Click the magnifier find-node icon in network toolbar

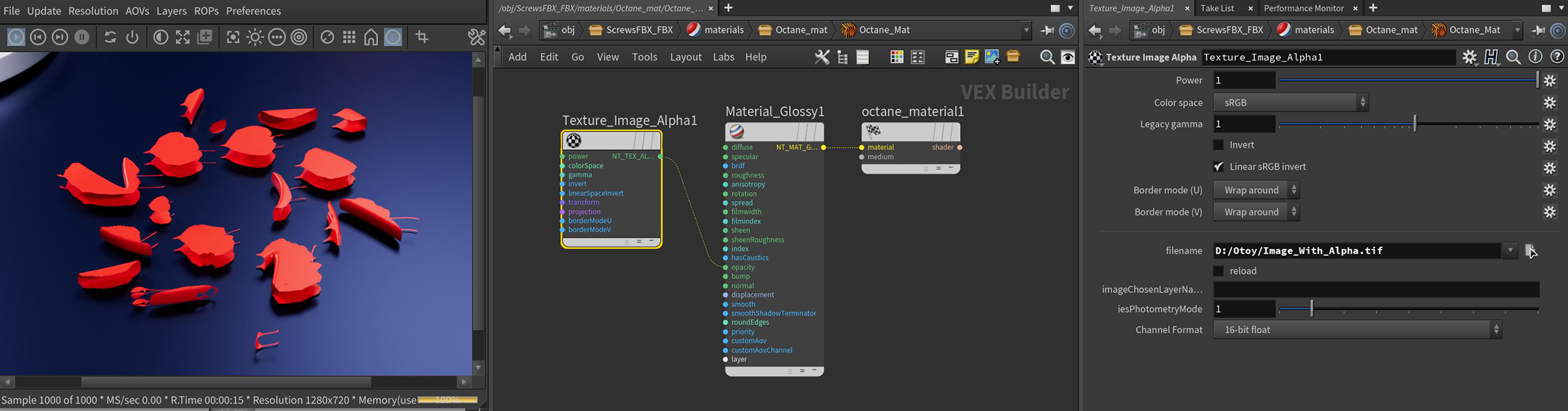(x=1046, y=57)
